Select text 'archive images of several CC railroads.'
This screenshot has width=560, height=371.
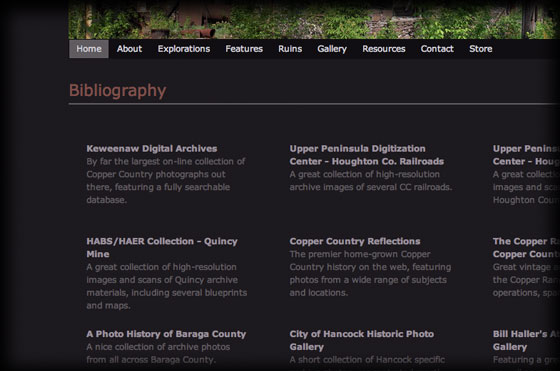point(371,187)
